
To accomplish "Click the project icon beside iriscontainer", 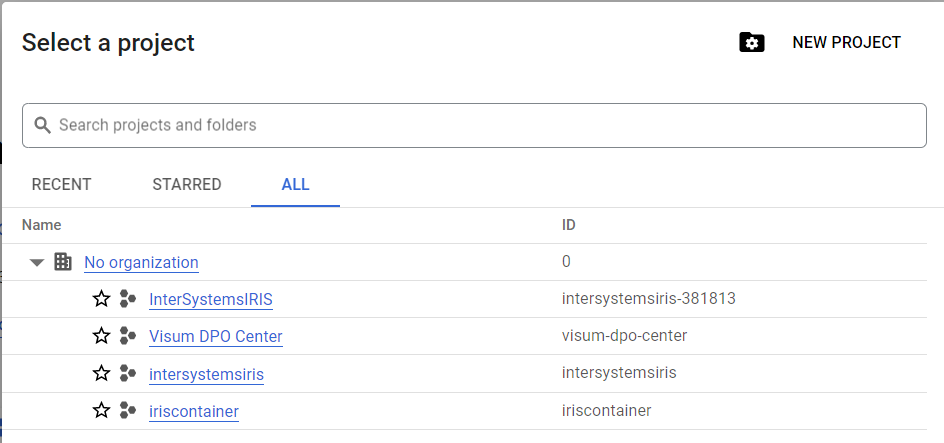I will point(127,410).
